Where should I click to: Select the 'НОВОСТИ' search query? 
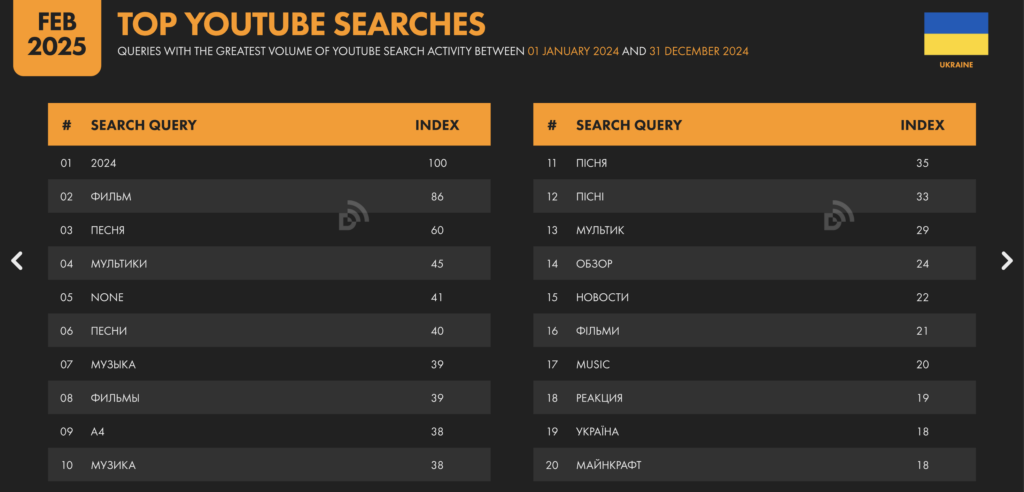point(602,297)
